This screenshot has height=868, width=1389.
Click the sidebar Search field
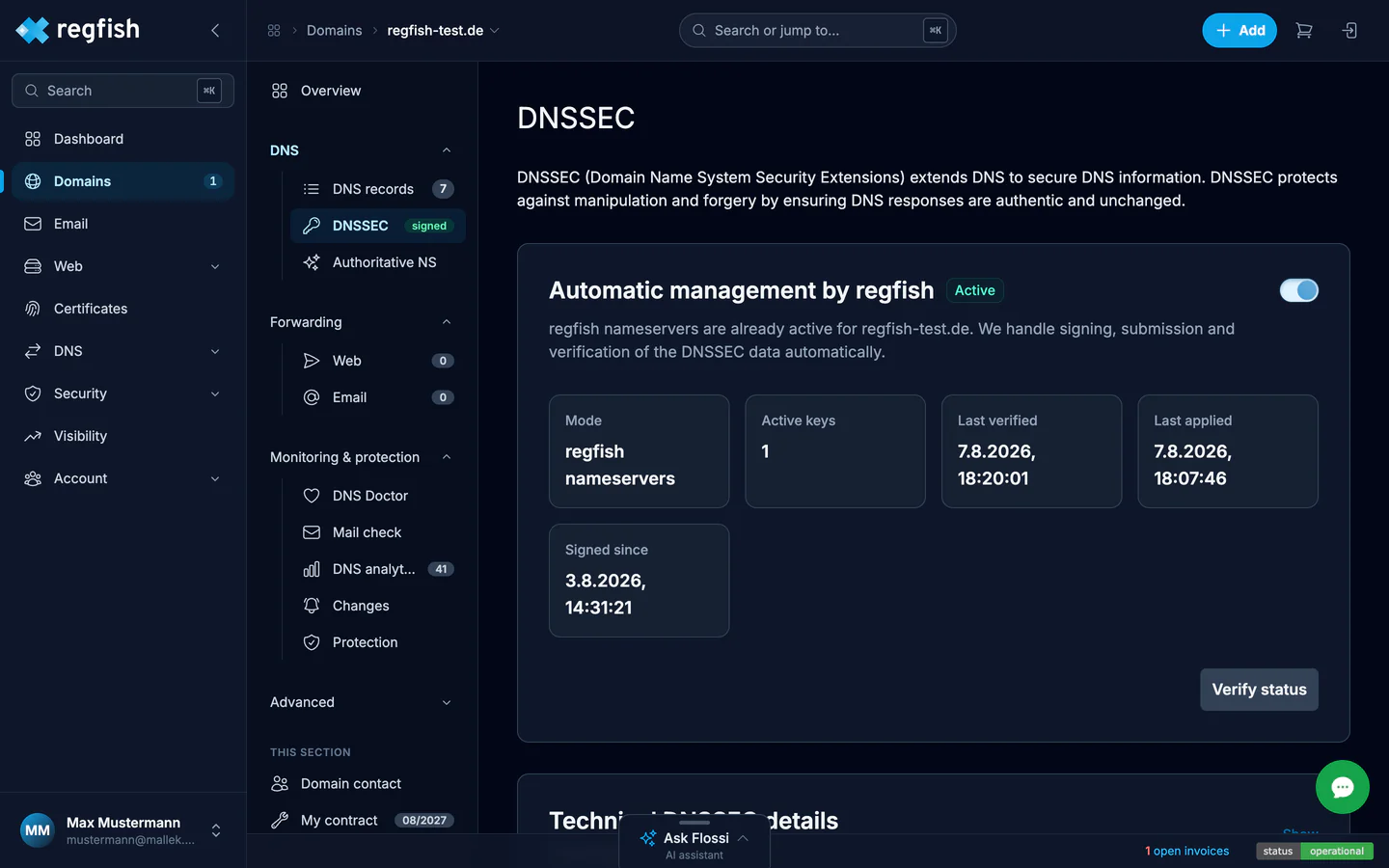(x=123, y=91)
